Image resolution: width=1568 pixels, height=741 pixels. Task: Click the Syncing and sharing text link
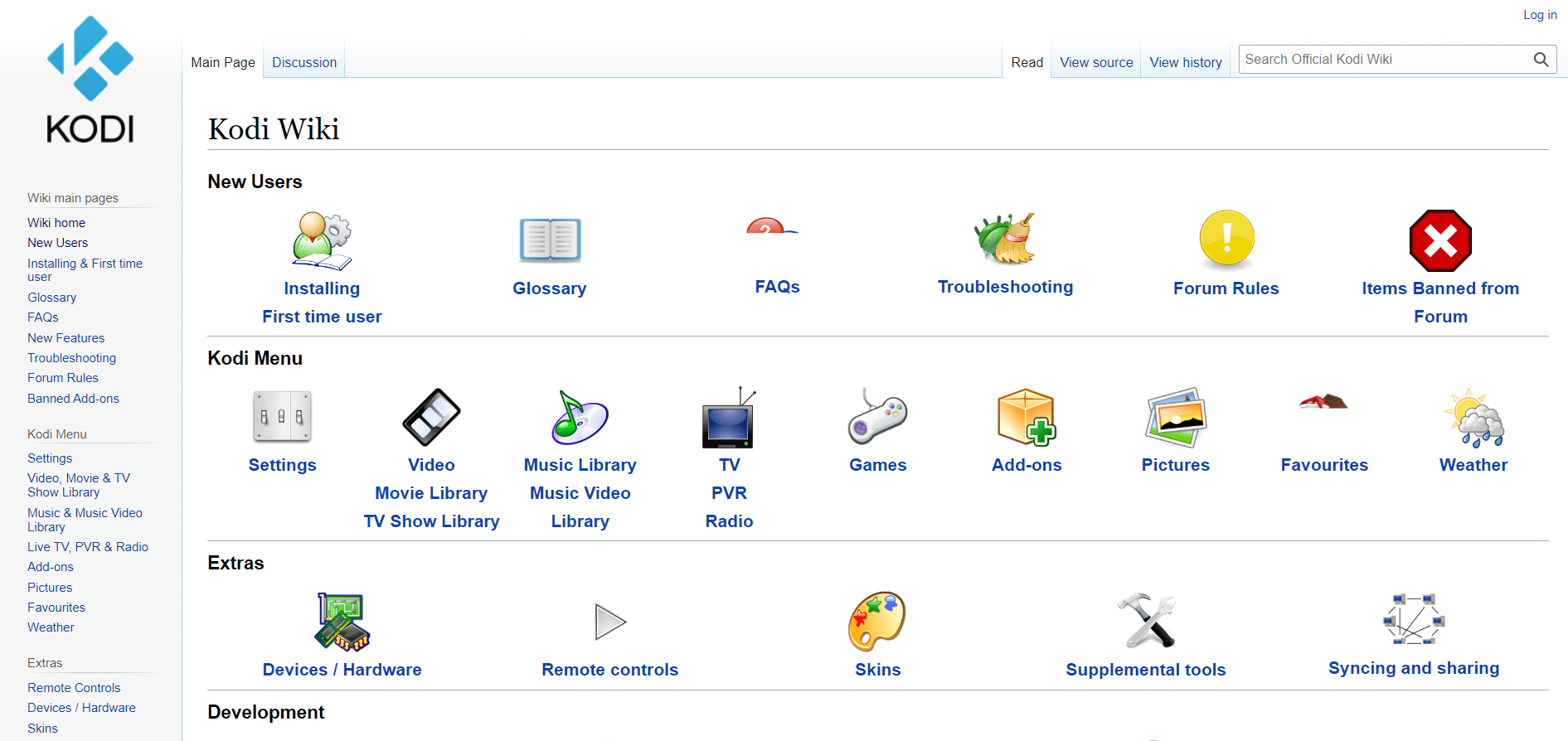point(1414,668)
